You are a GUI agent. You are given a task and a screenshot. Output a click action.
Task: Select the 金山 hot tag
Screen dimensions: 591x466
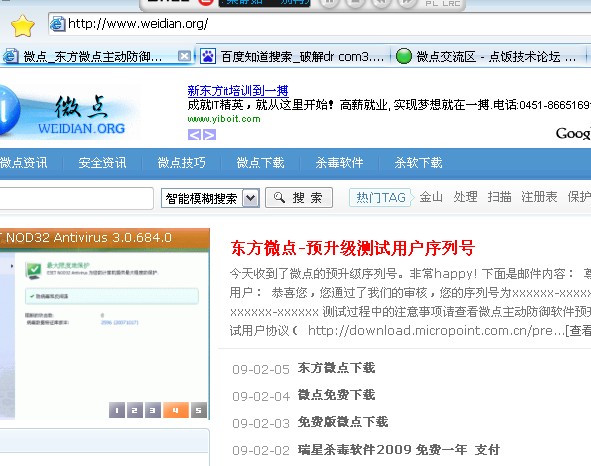[431, 197]
